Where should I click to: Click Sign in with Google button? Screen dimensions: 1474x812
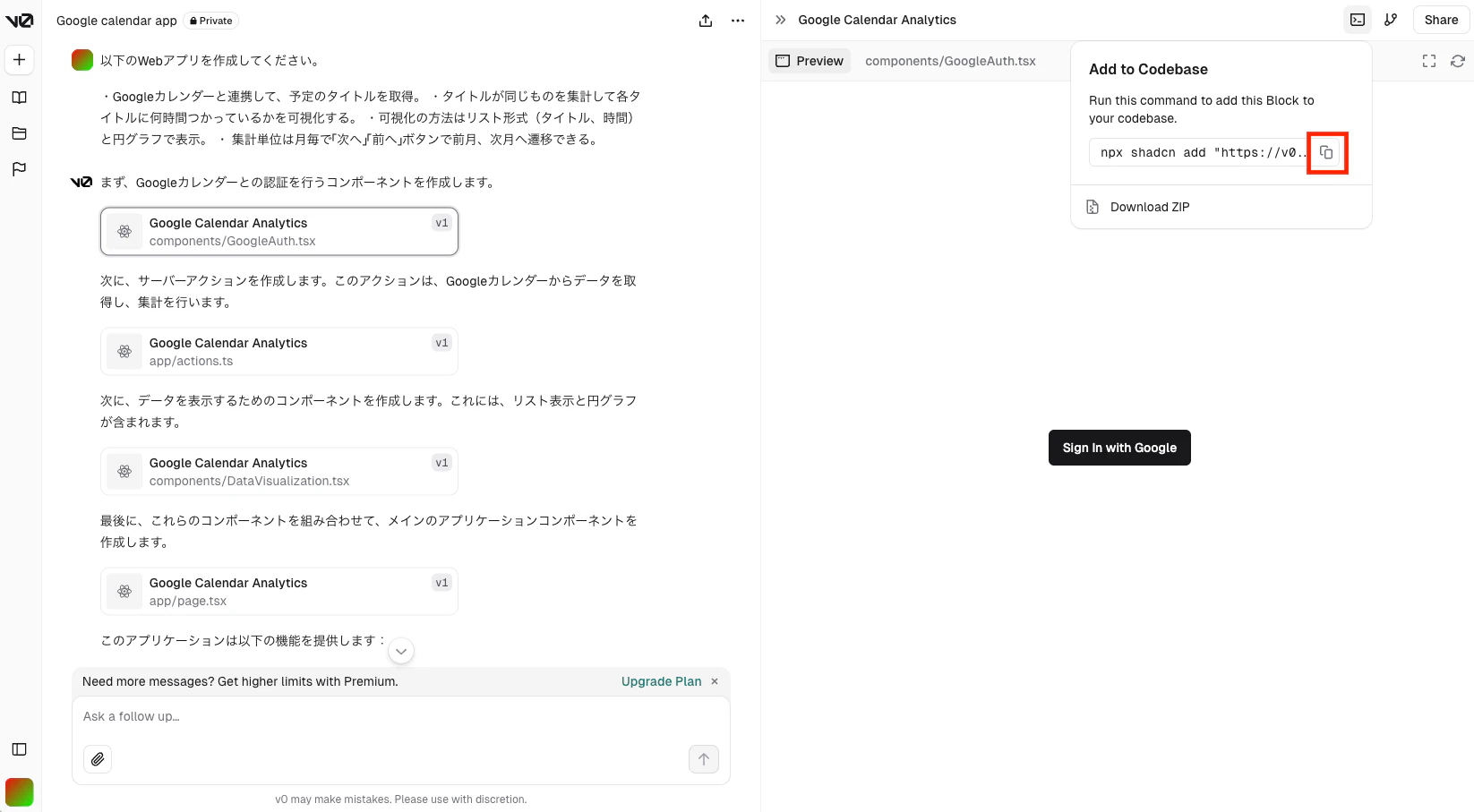[x=1119, y=448]
